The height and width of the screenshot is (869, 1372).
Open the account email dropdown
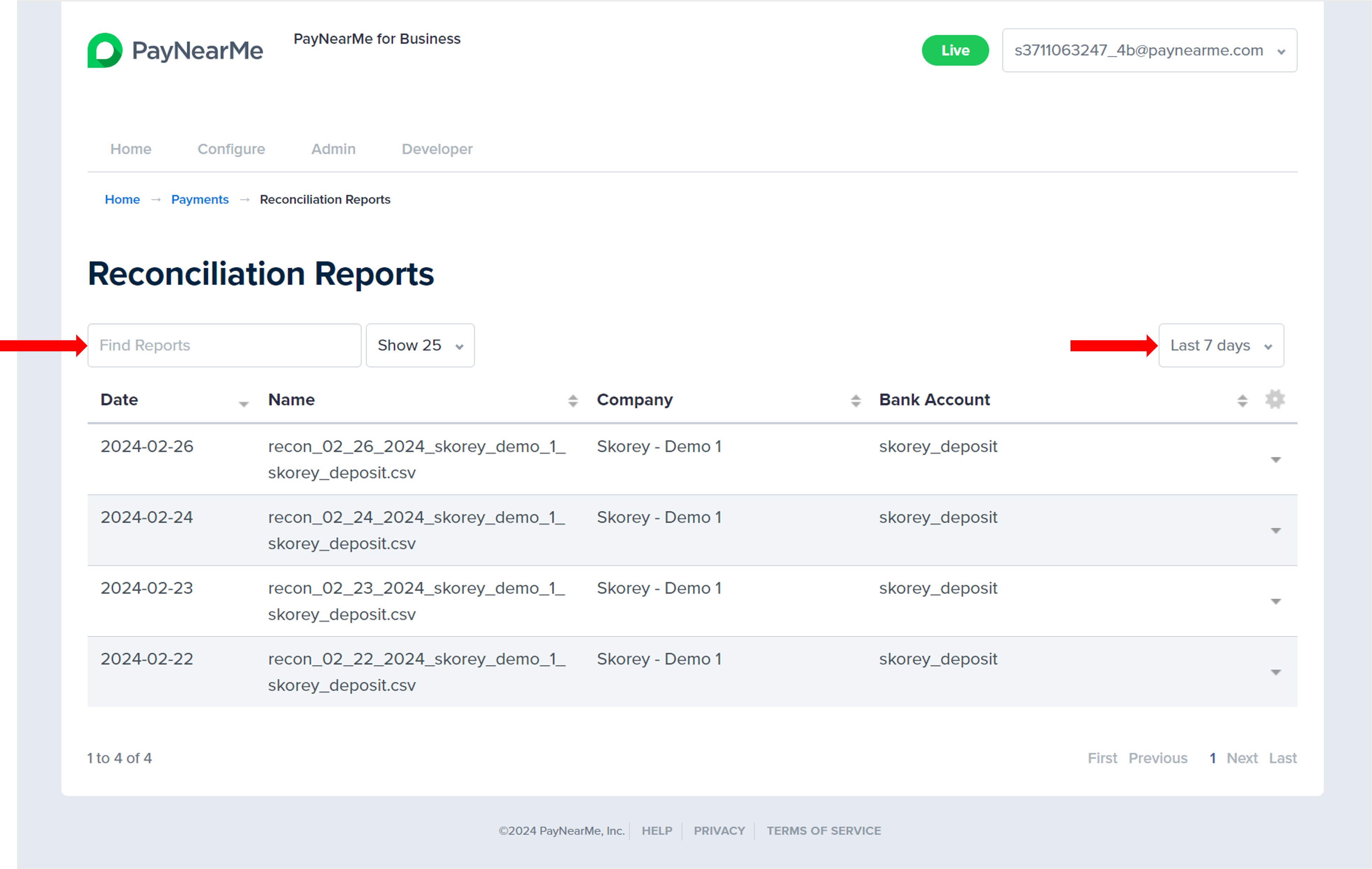pyautogui.click(x=1149, y=51)
